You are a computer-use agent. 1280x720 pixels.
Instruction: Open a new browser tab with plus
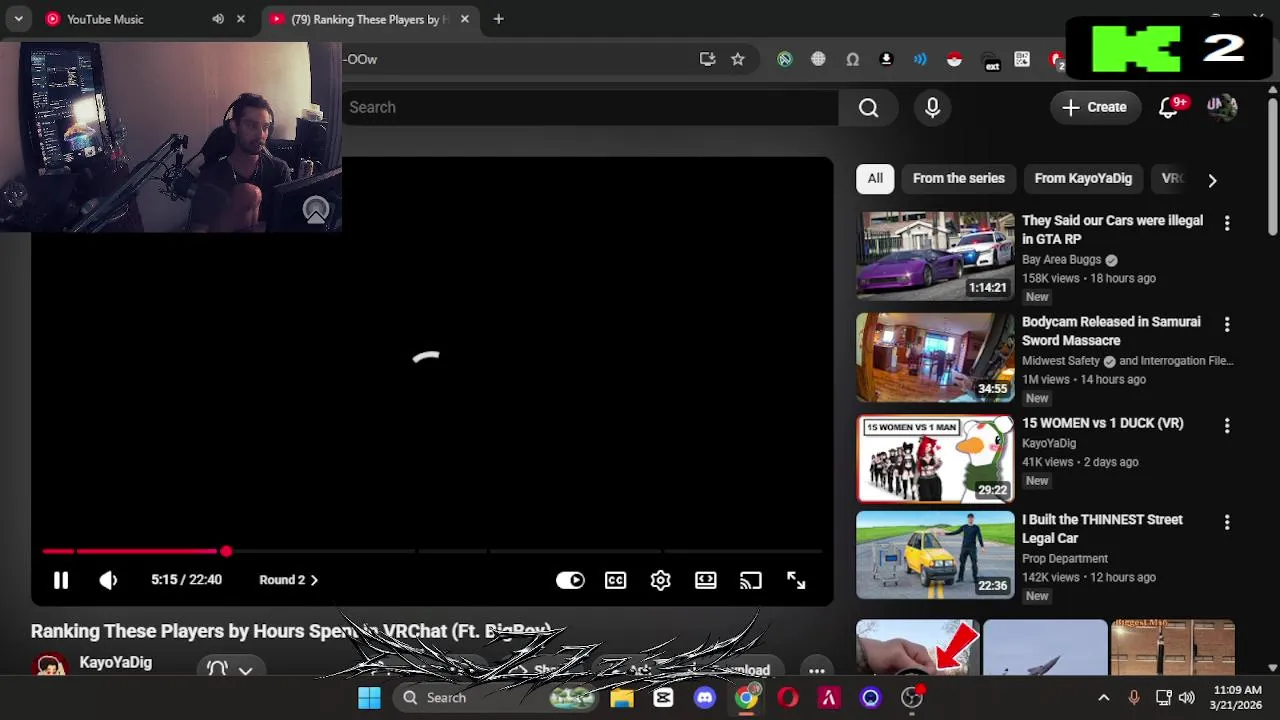coord(498,19)
